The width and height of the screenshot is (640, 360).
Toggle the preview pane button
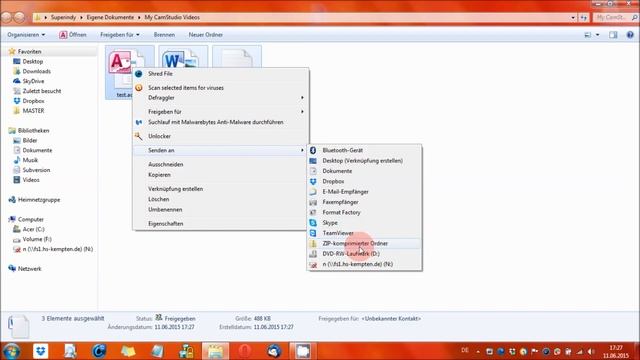point(613,35)
